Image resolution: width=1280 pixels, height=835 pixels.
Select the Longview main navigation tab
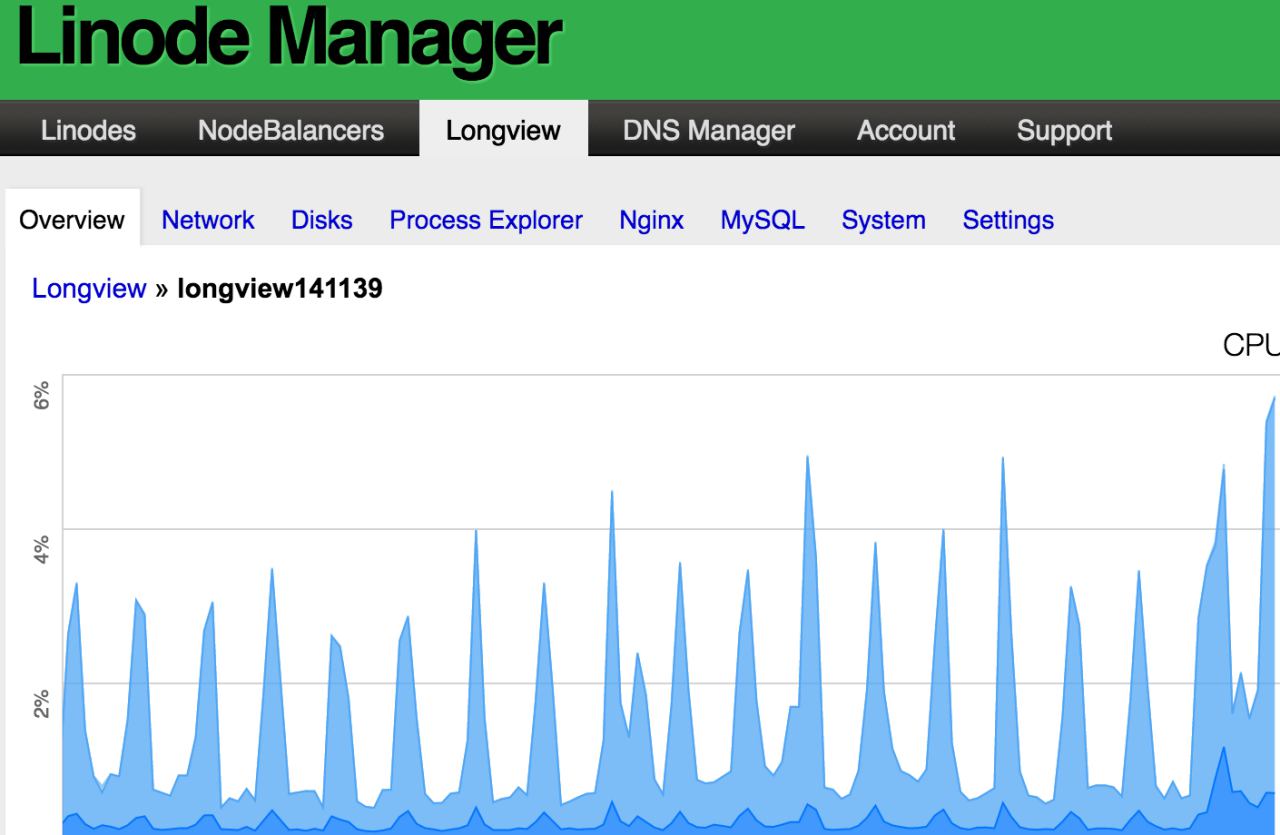point(503,131)
